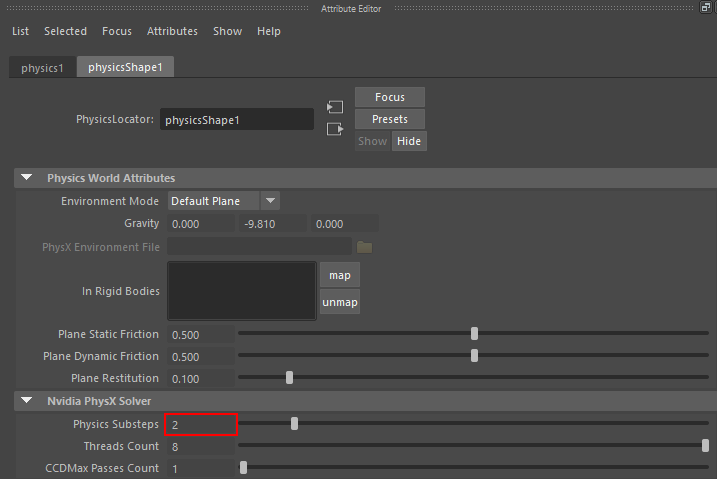Open the Show menu
The image size is (717, 479).
[227, 31]
